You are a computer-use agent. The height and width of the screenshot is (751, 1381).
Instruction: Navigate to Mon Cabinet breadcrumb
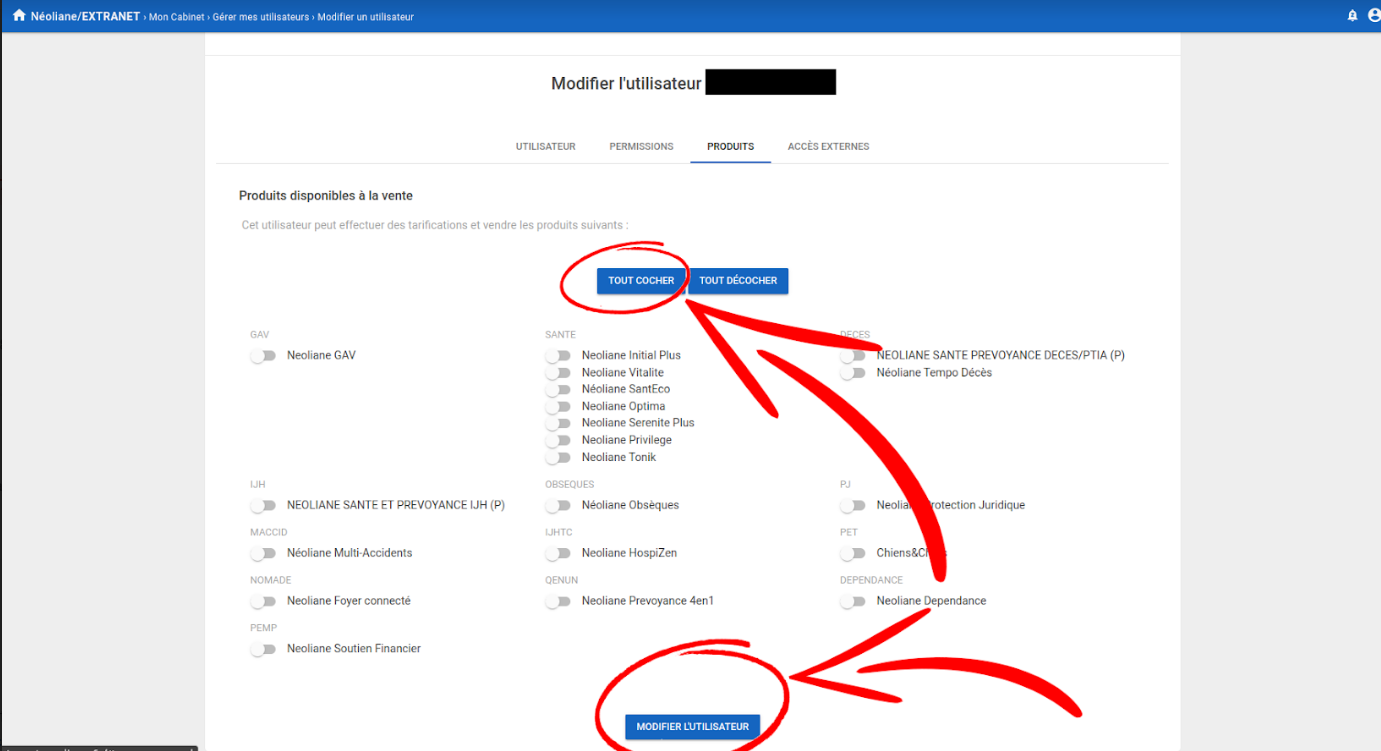[177, 17]
